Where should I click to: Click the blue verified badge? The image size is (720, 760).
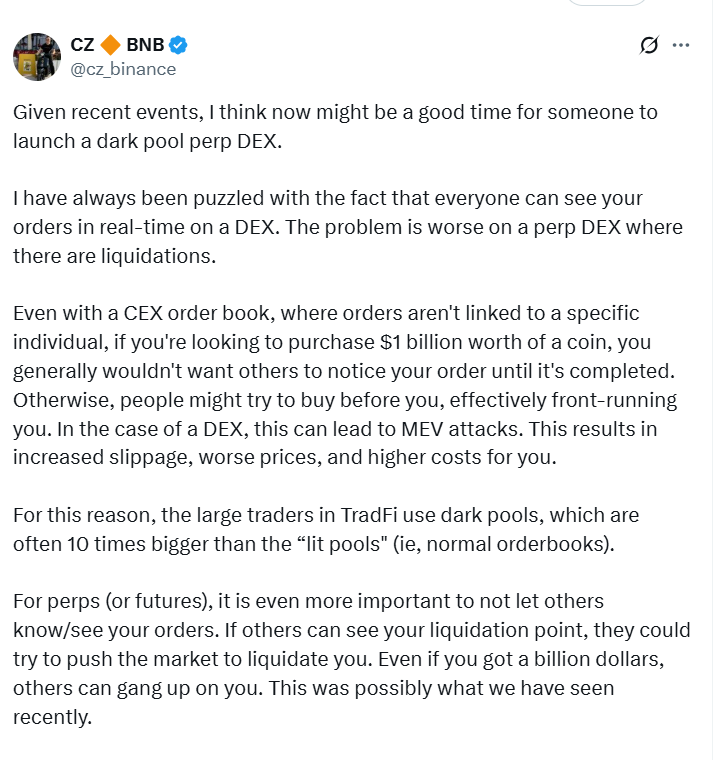178,45
